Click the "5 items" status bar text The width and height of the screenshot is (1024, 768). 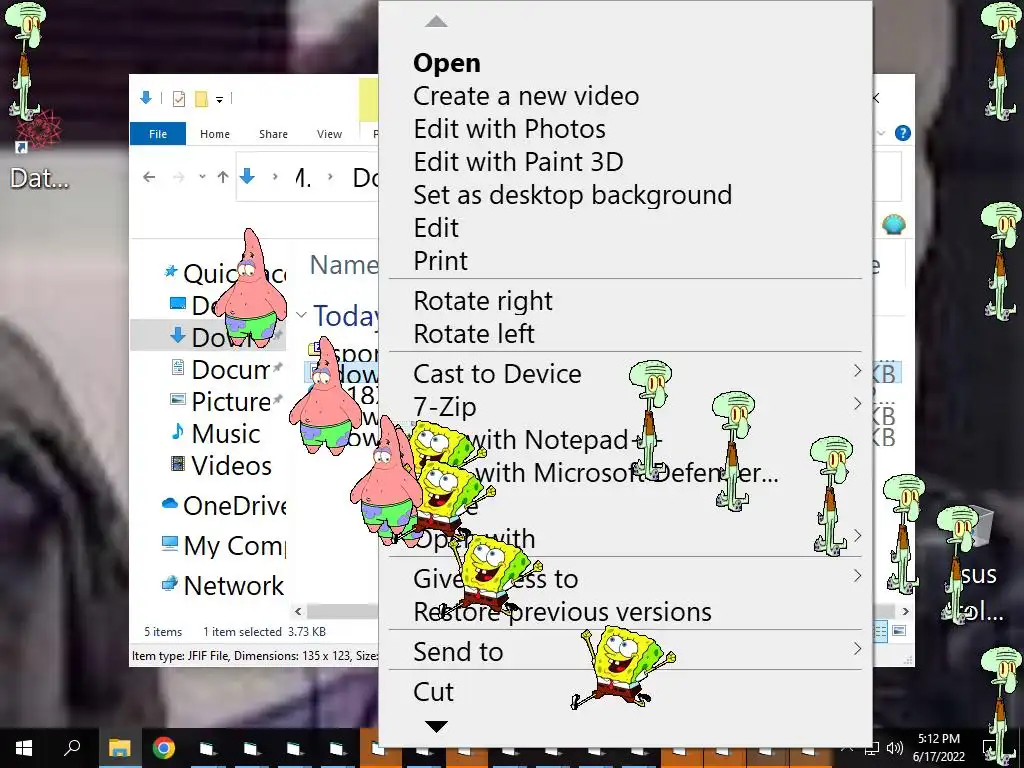click(163, 632)
